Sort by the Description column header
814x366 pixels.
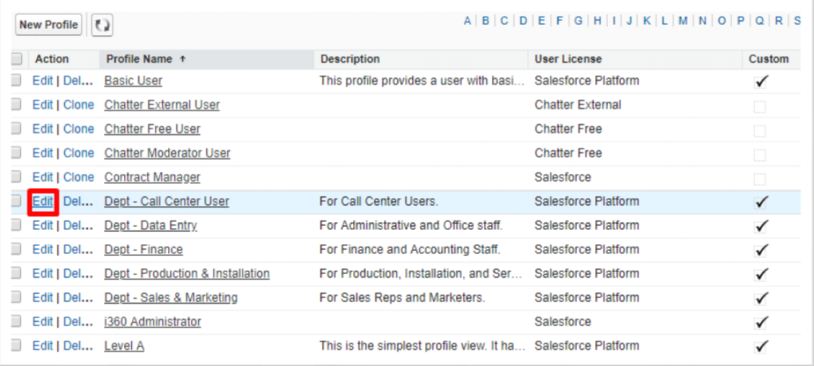click(421, 59)
